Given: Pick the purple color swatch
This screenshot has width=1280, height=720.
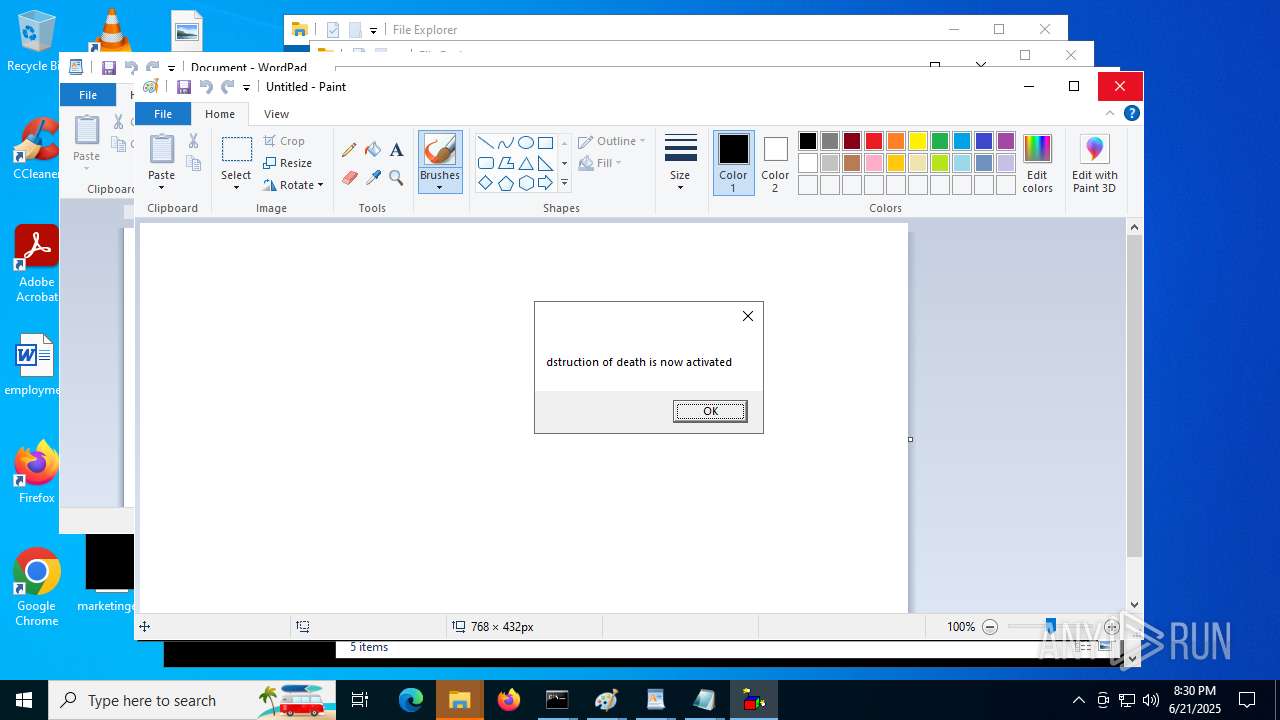Looking at the screenshot, I should tap(1006, 141).
